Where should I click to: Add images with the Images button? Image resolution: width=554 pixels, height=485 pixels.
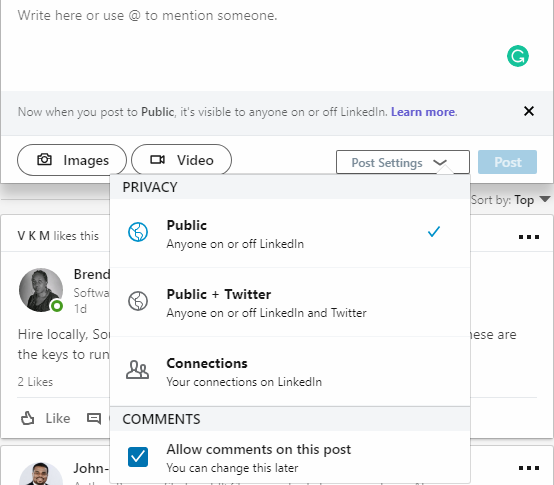coord(72,160)
